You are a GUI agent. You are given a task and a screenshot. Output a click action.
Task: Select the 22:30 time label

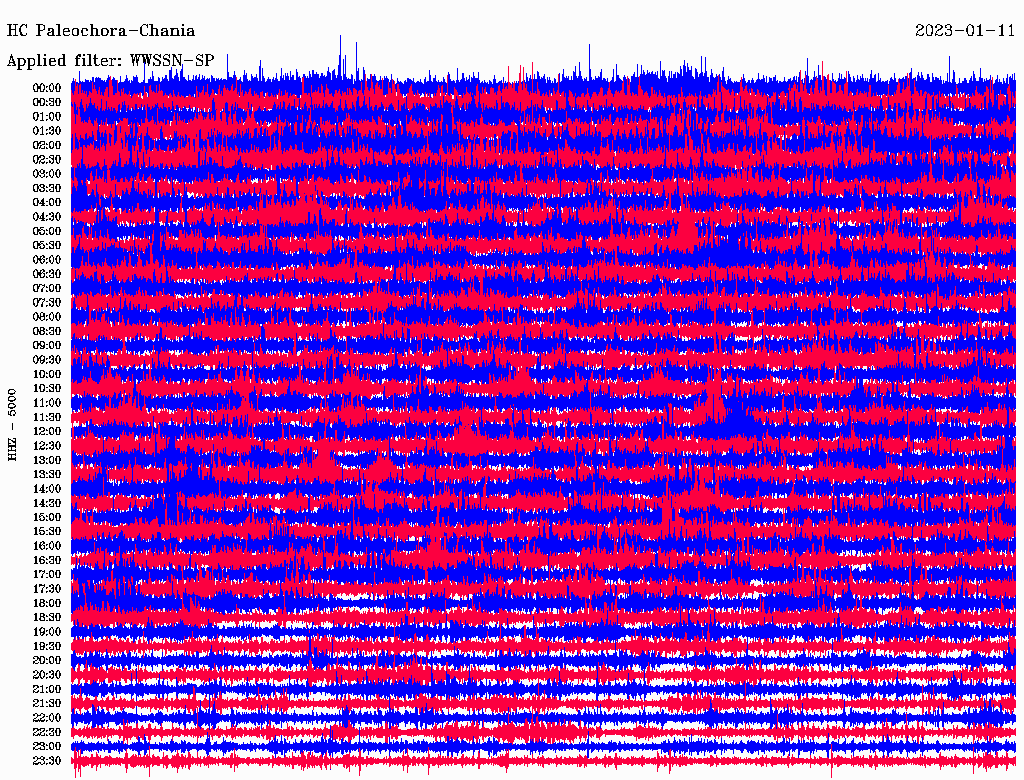[x=47, y=732]
